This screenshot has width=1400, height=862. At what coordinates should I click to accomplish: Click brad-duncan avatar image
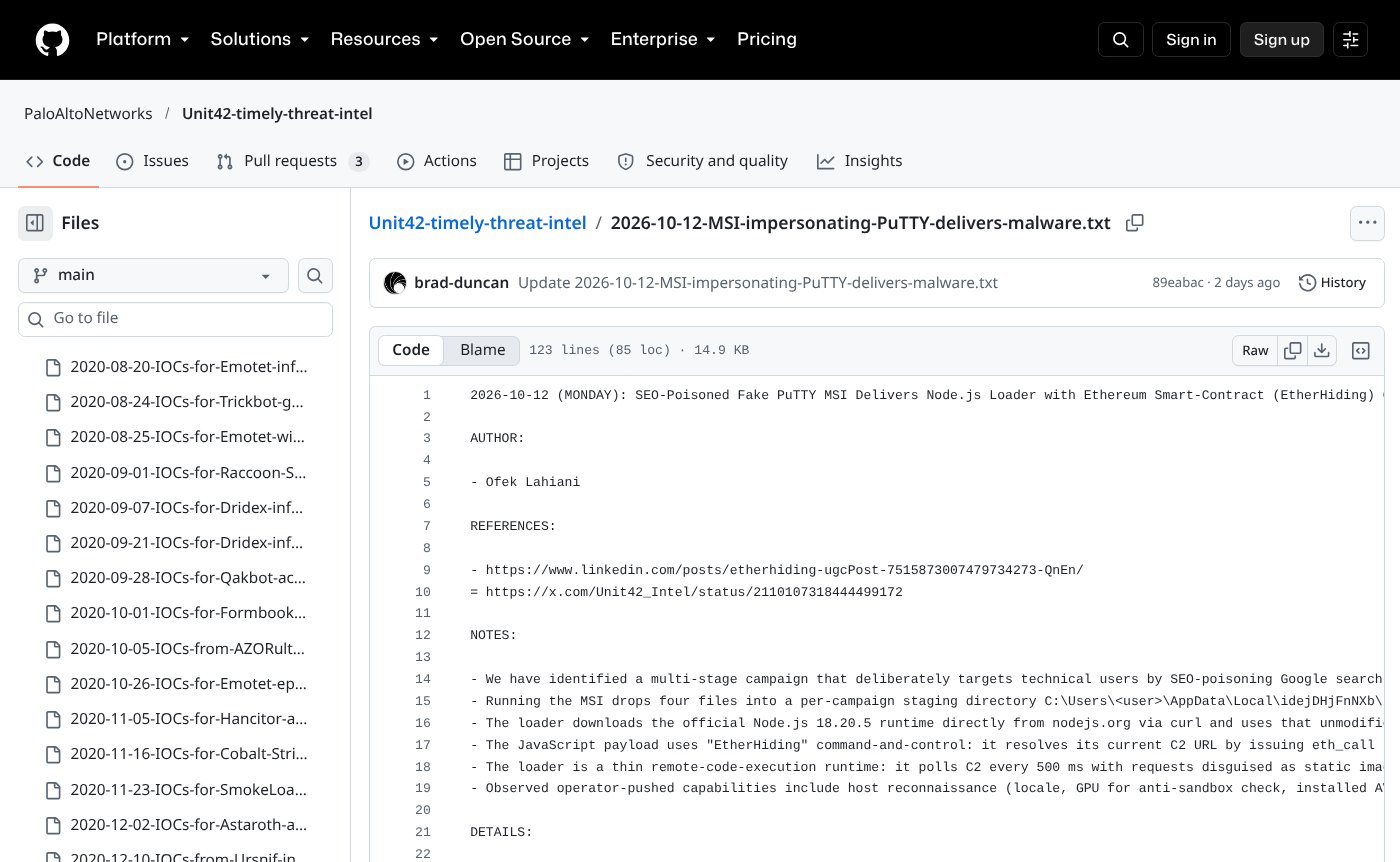pyautogui.click(x=395, y=283)
